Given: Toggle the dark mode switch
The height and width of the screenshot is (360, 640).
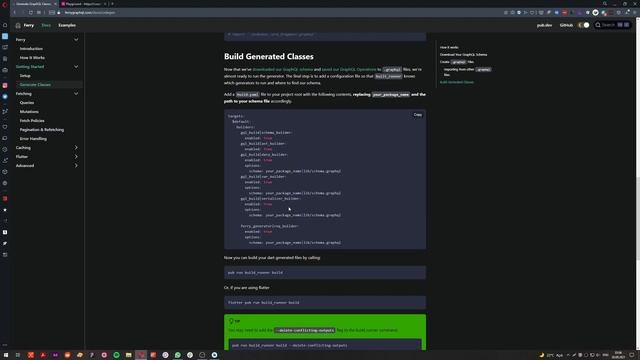Looking at the screenshot, I should click(x=584, y=25).
